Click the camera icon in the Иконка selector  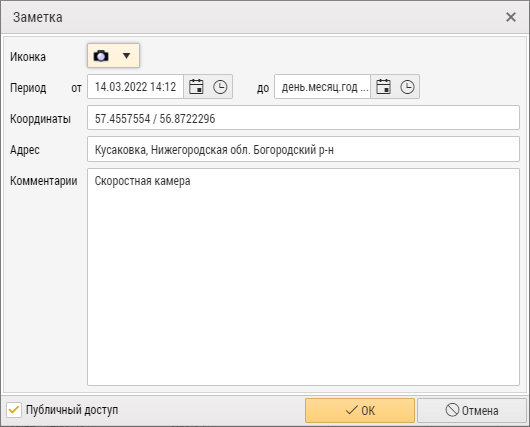[x=101, y=56]
